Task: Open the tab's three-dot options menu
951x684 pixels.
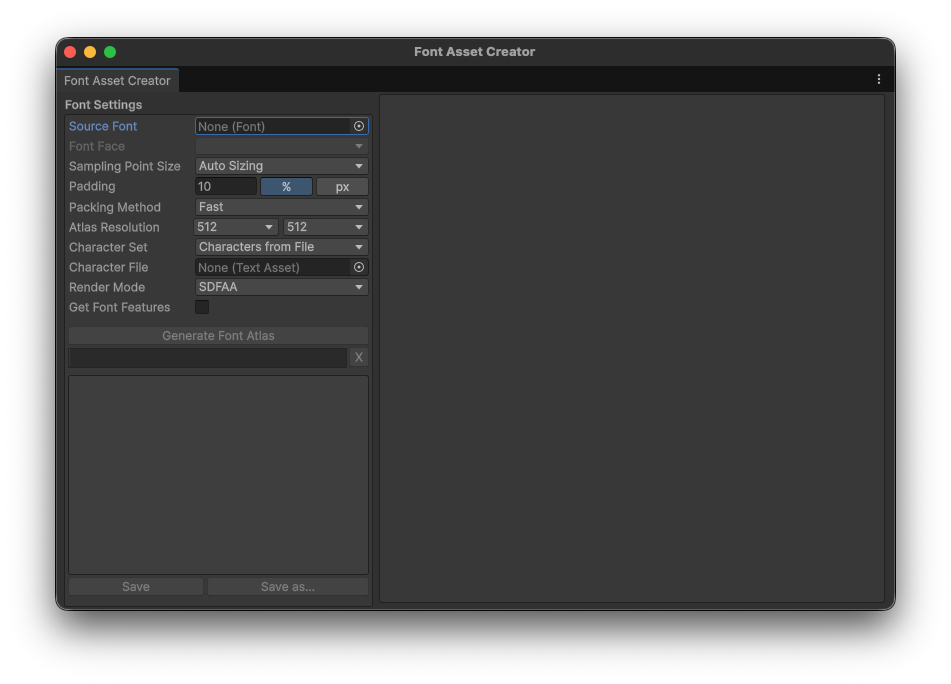Action: pos(879,80)
